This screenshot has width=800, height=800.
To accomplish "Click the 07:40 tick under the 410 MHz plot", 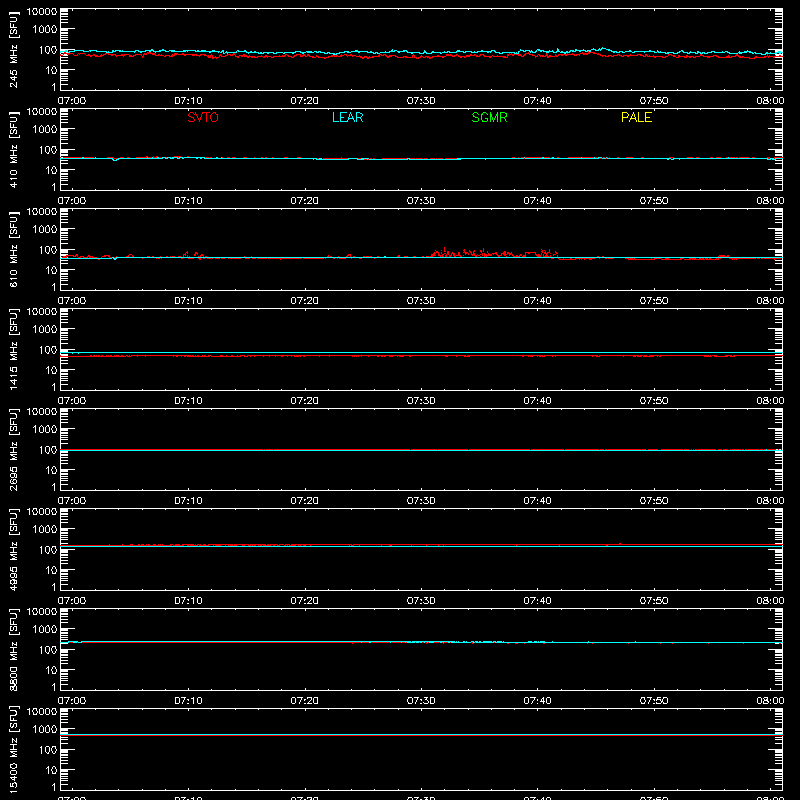I will 537,201.
